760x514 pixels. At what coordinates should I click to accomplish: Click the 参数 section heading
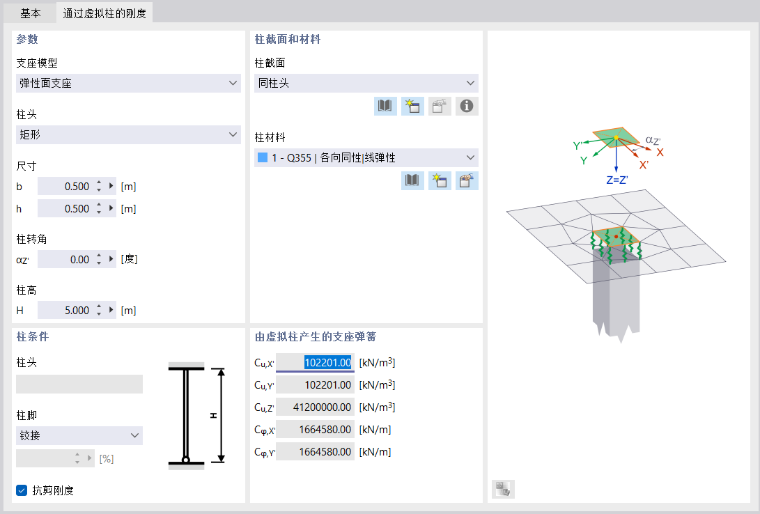[27, 39]
